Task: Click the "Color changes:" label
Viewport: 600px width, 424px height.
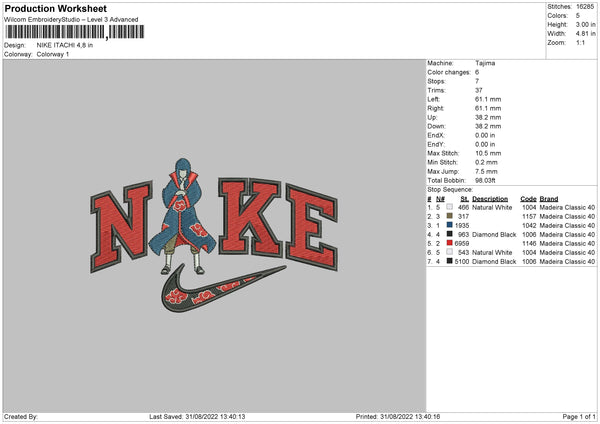Action: [x=449, y=72]
